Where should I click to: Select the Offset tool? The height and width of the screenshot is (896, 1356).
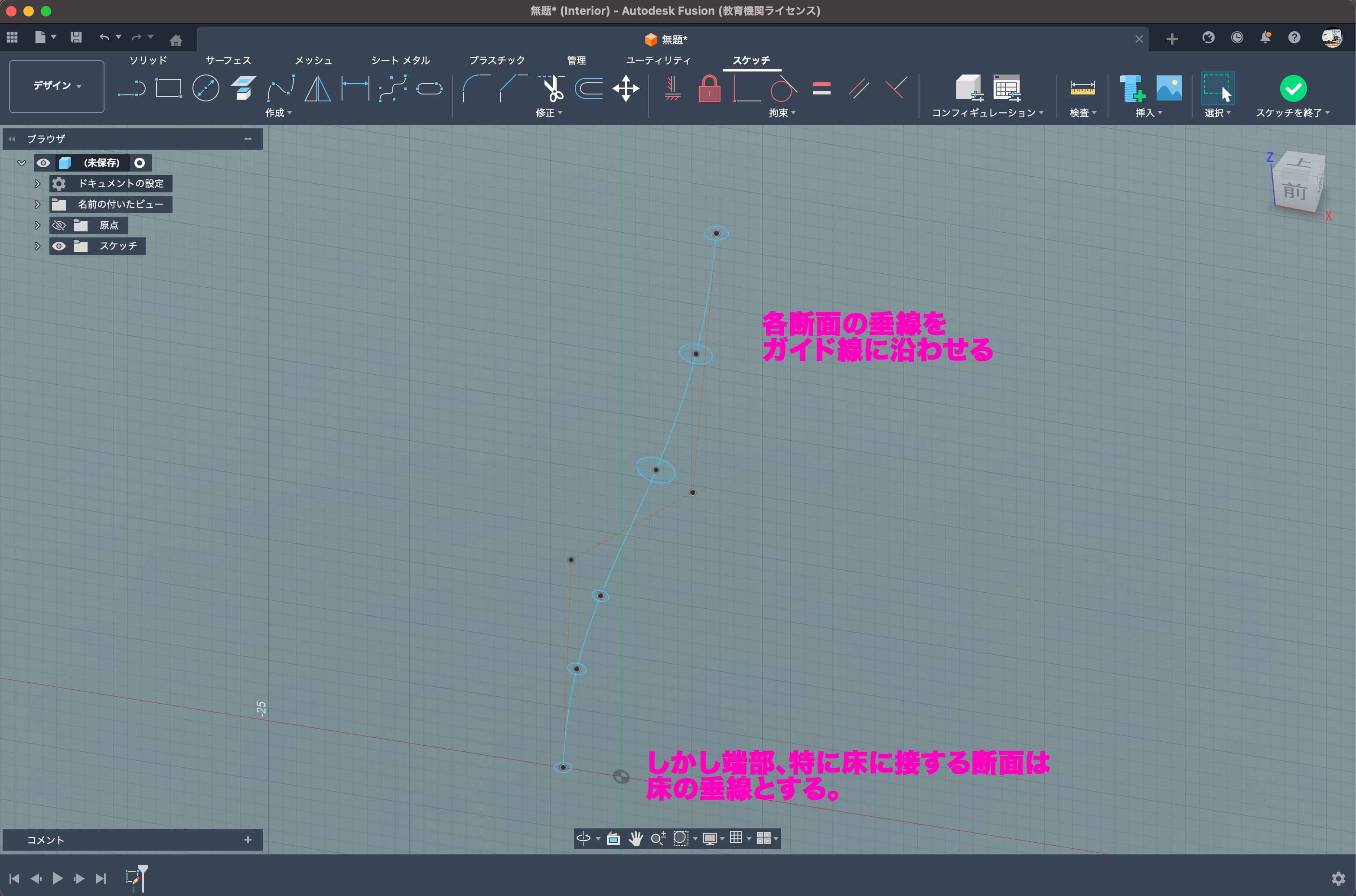[x=589, y=88]
